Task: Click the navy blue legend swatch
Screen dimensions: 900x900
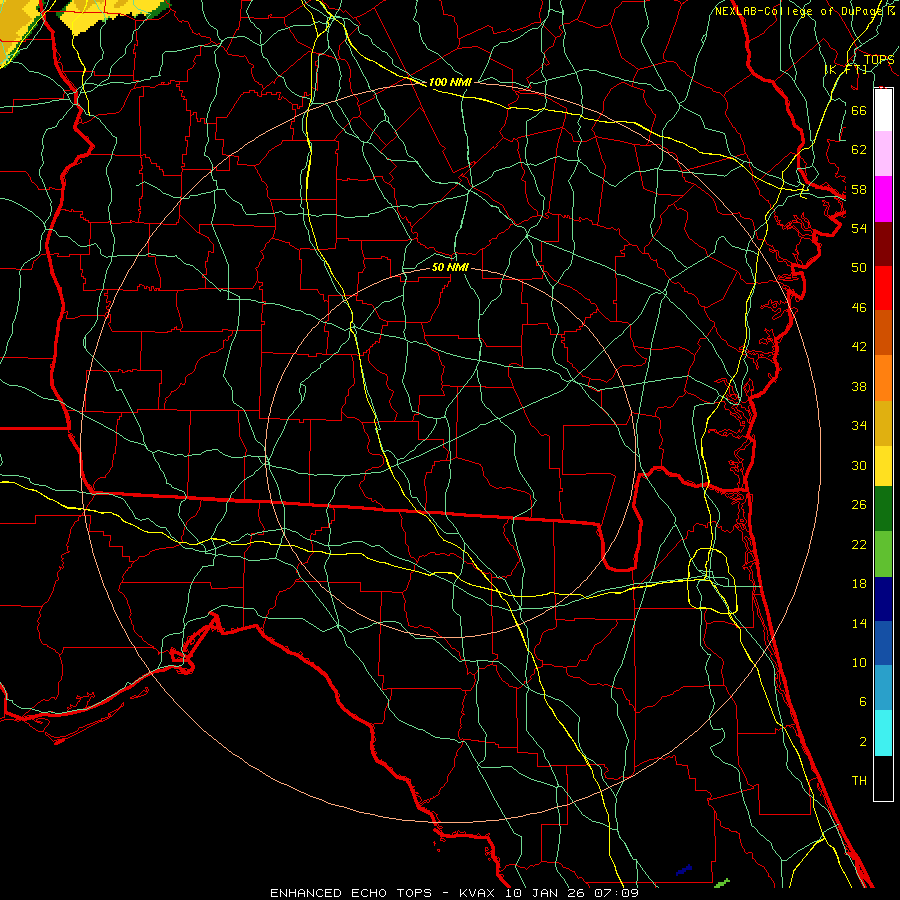Action: [883, 599]
